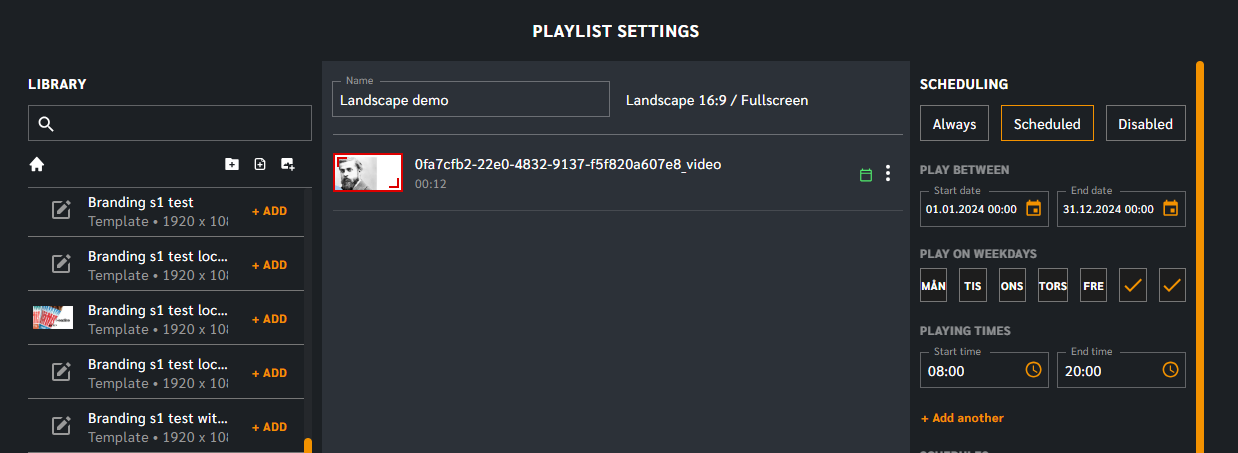Screen dimensions: 1238x453
Task: Create a new folder in library
Action: [x=232, y=164]
